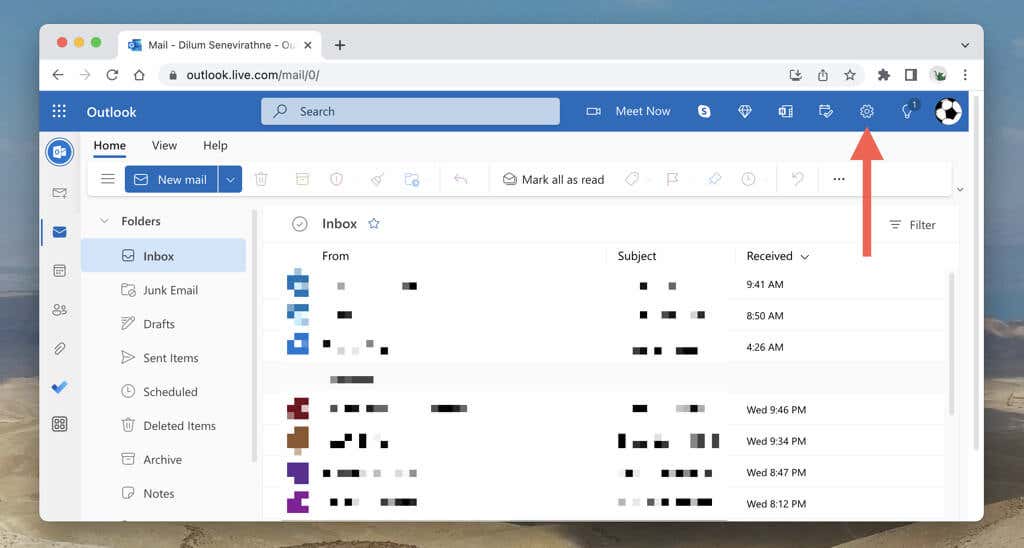Switch to the View ribbon tab

165,146
